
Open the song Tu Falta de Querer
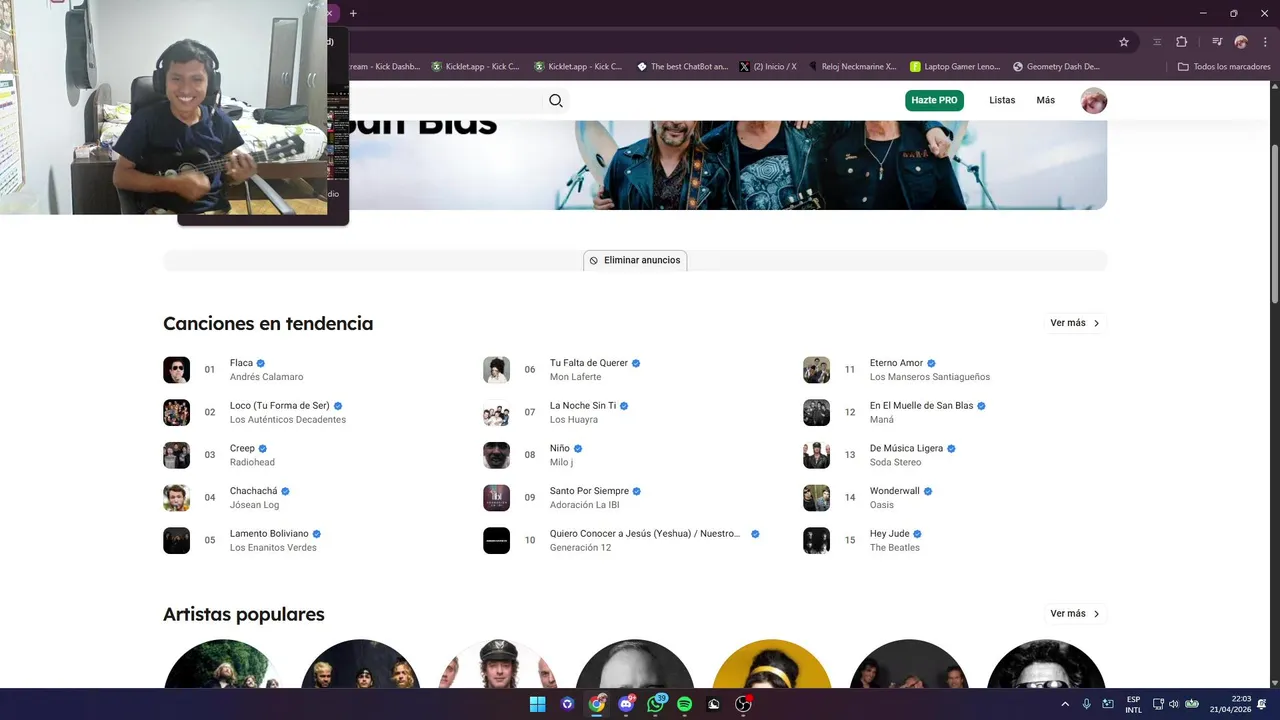click(588, 363)
